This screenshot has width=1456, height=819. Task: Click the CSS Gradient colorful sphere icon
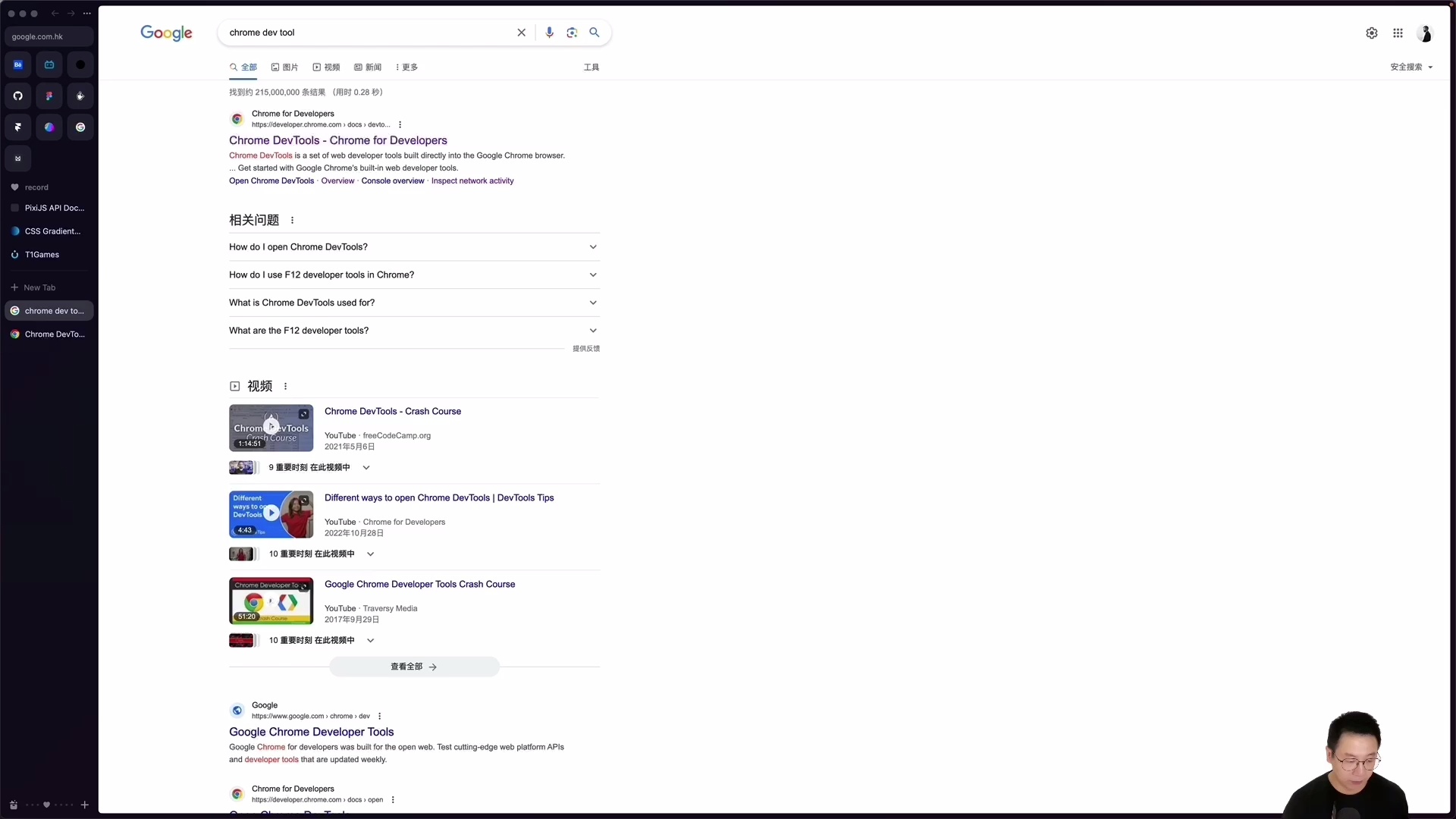(49, 127)
